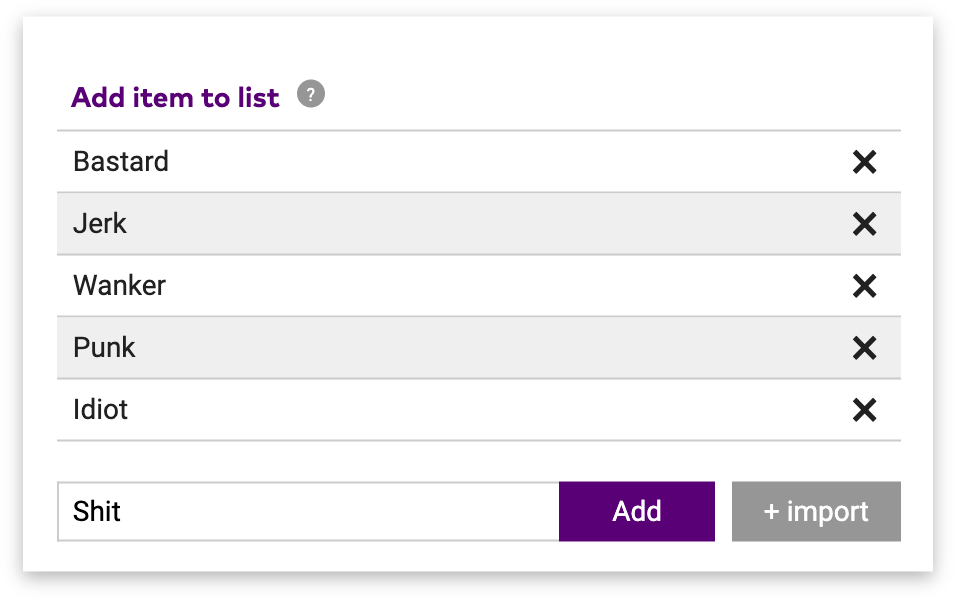Viewport: 954px width, 598px height.
Task: Click the 'Wanker' label text
Action: [x=119, y=286]
